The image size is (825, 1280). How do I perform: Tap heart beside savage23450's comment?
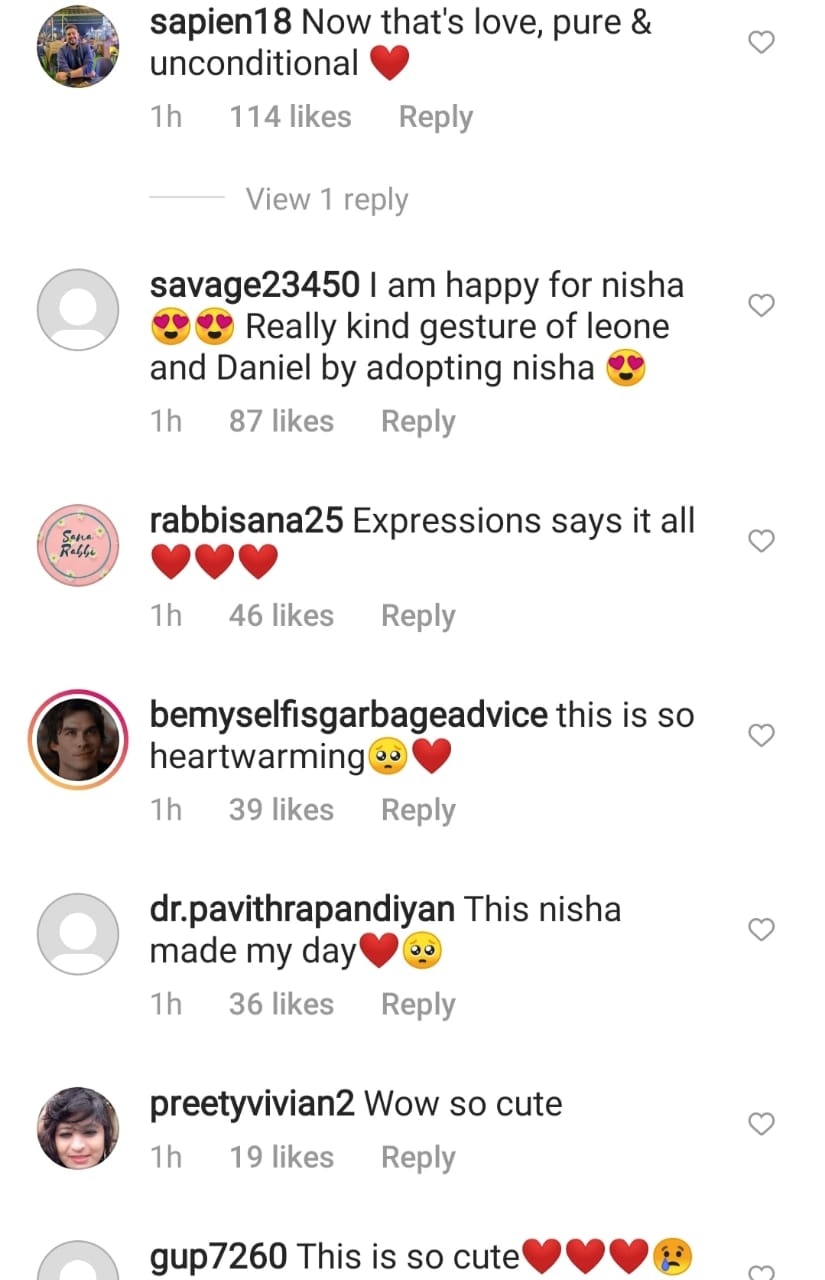(762, 305)
